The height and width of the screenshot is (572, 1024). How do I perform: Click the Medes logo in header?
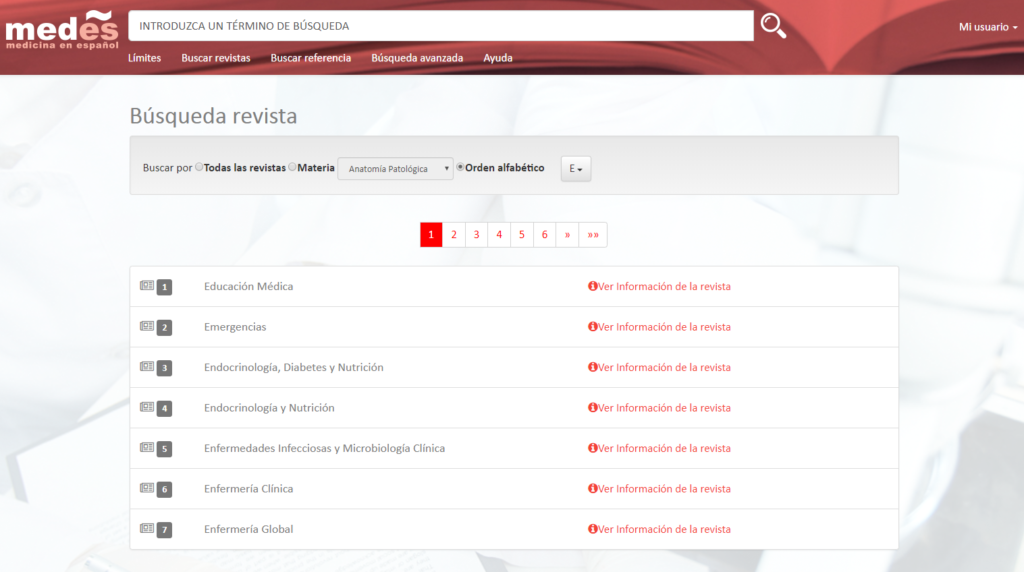(61, 29)
